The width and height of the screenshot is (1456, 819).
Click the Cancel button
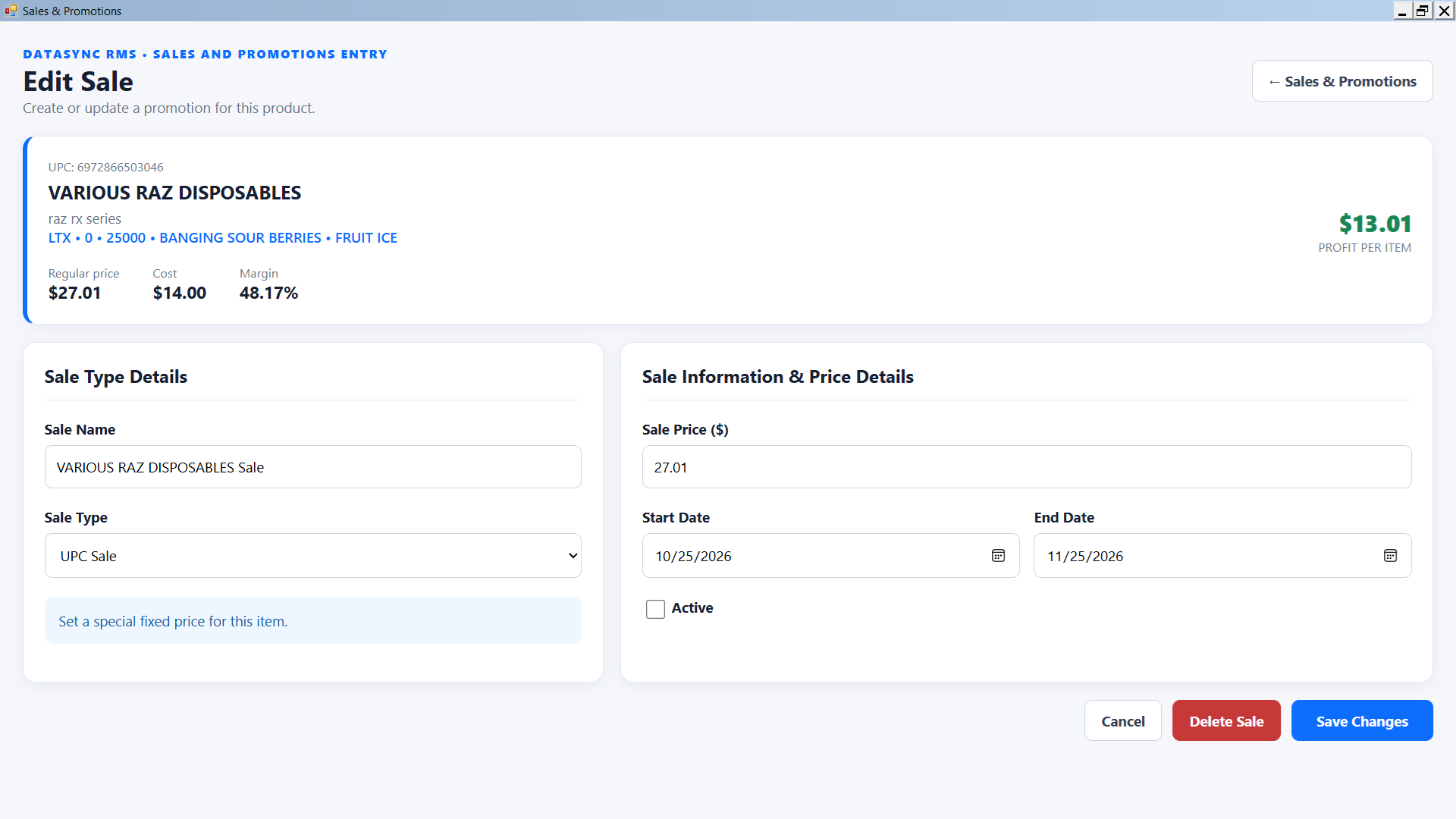coord(1123,721)
